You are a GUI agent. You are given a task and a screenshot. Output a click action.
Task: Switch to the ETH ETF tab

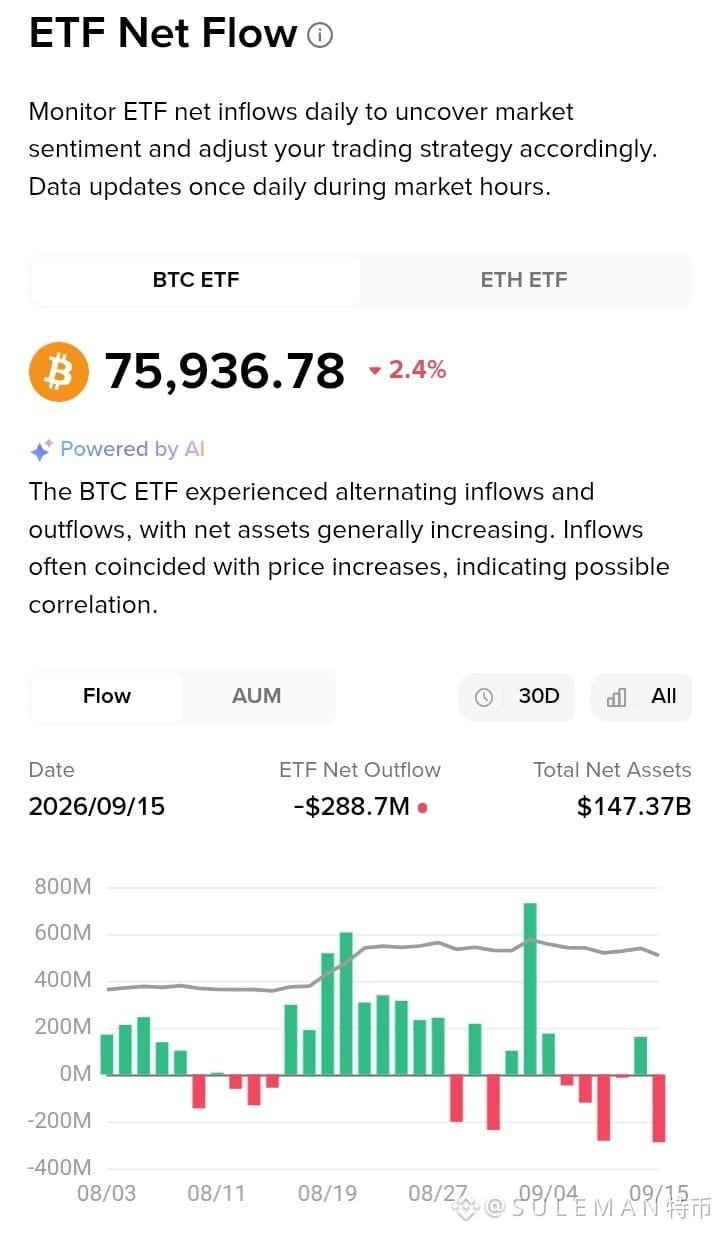click(524, 280)
